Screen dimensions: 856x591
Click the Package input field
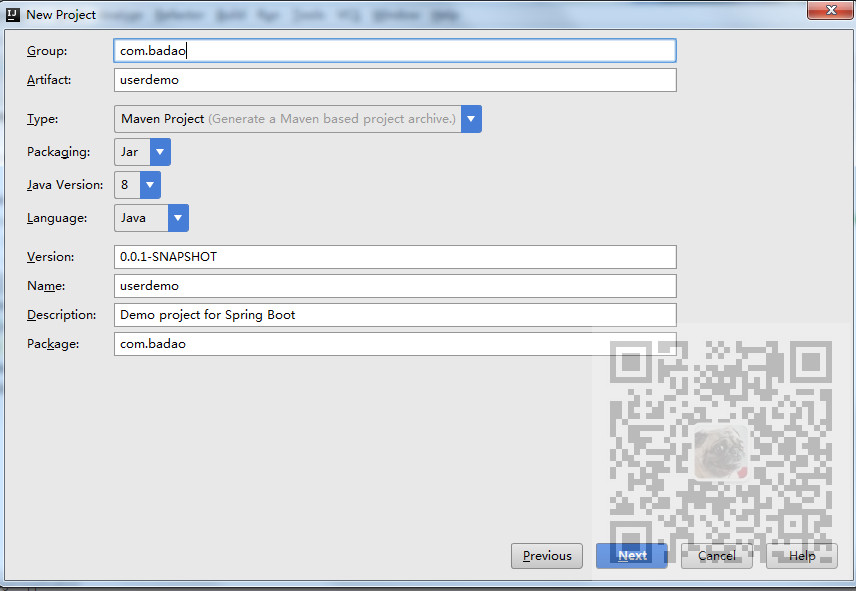pyautogui.click(x=395, y=344)
